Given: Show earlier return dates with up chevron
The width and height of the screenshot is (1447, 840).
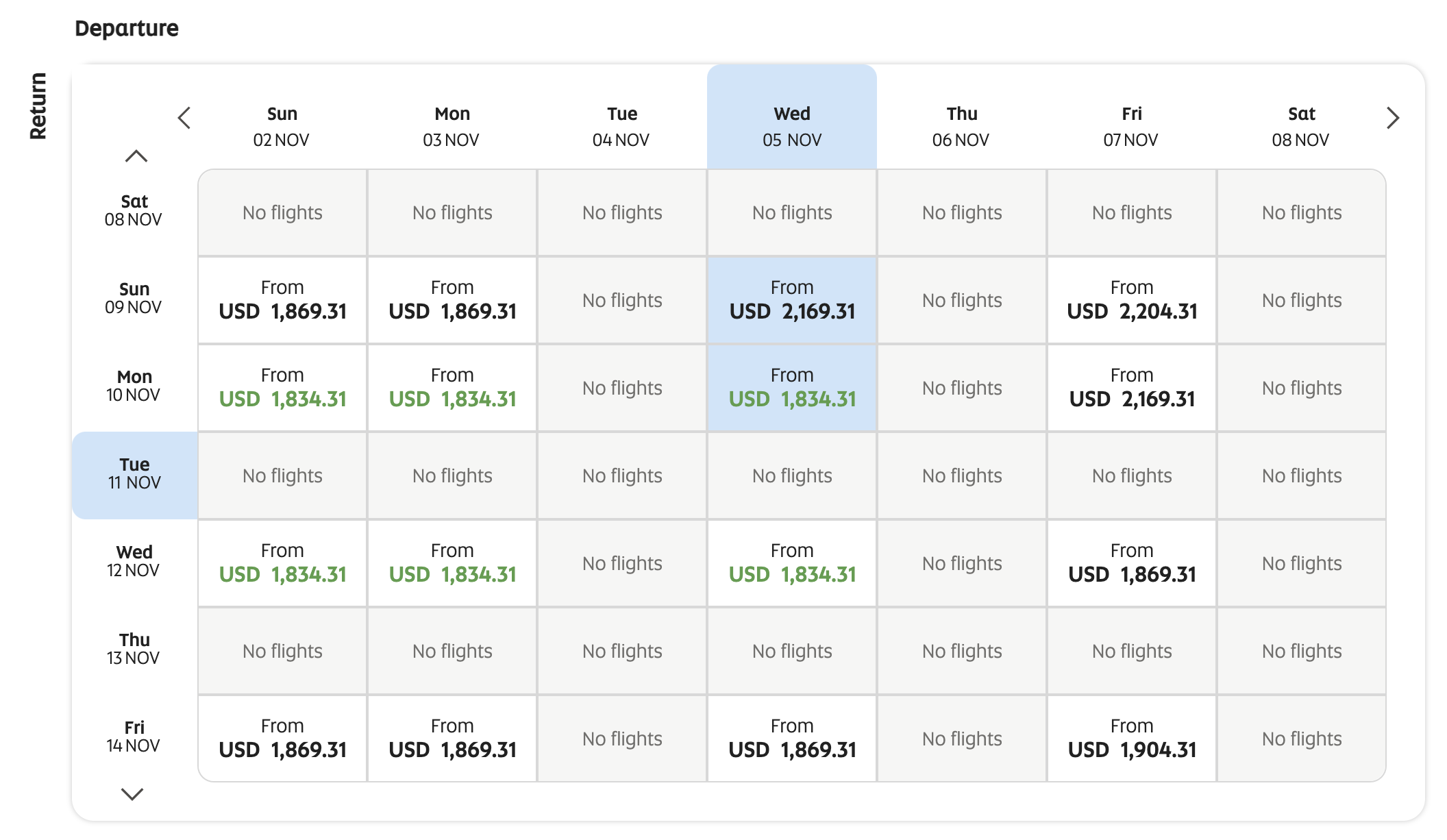Looking at the screenshot, I should tap(136, 156).
